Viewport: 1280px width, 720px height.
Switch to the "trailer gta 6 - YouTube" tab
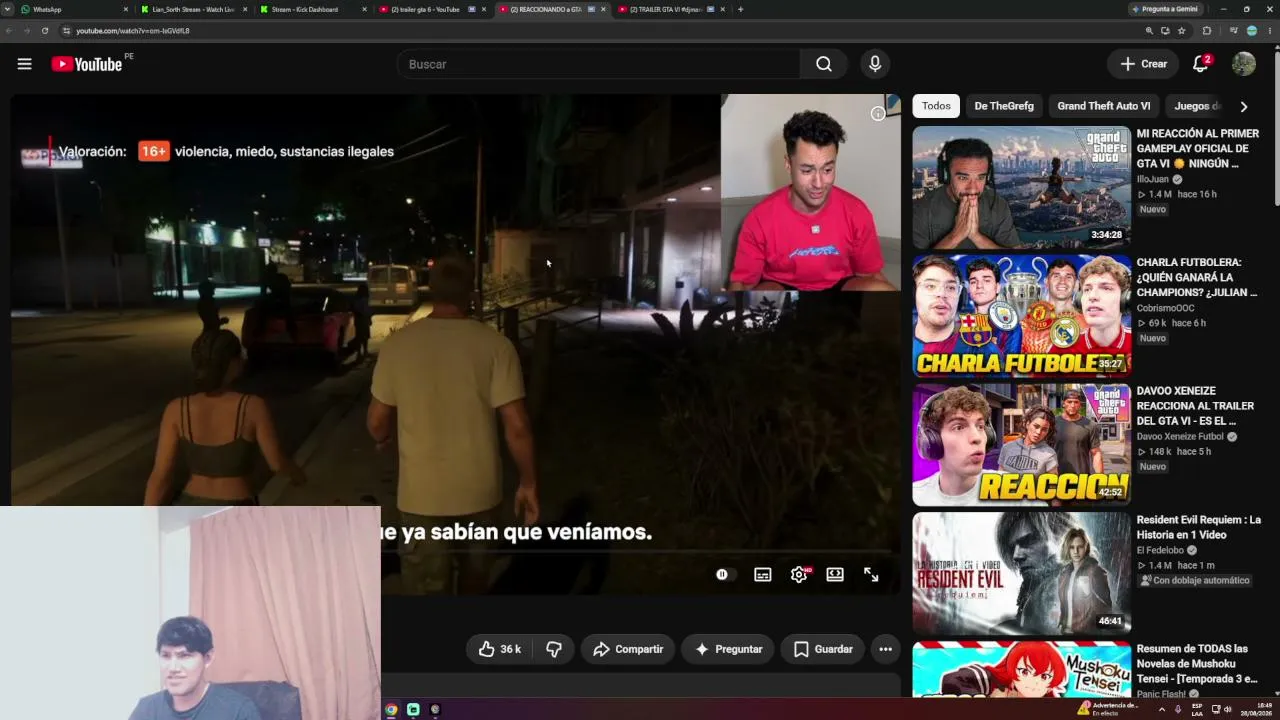pos(431,9)
